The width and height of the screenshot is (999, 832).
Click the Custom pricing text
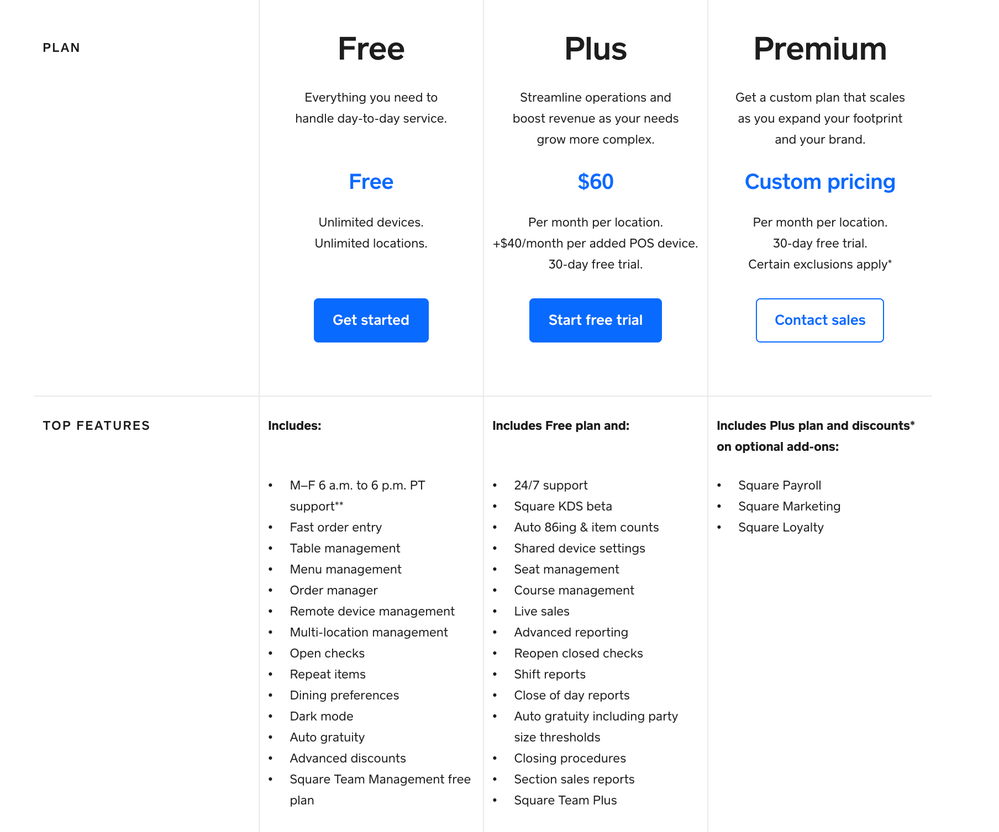pos(819,182)
